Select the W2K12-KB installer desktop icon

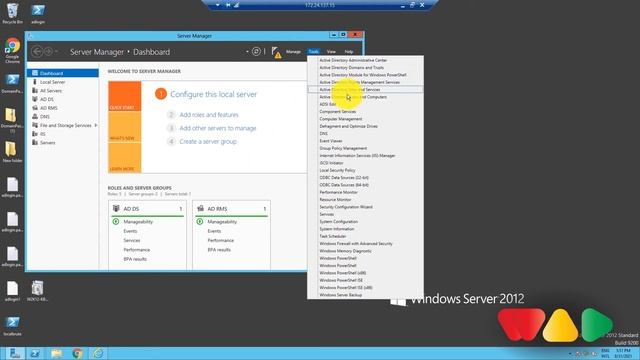point(38,291)
